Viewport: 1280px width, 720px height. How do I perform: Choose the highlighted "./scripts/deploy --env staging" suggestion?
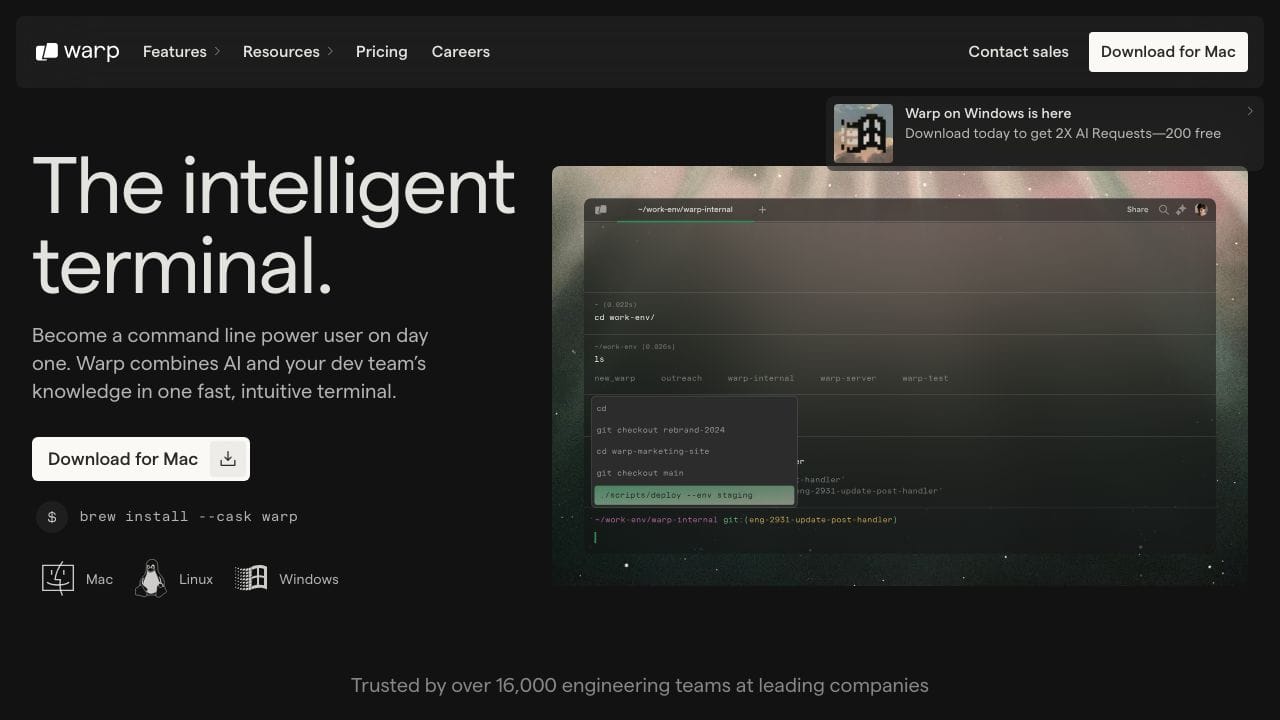(x=694, y=495)
